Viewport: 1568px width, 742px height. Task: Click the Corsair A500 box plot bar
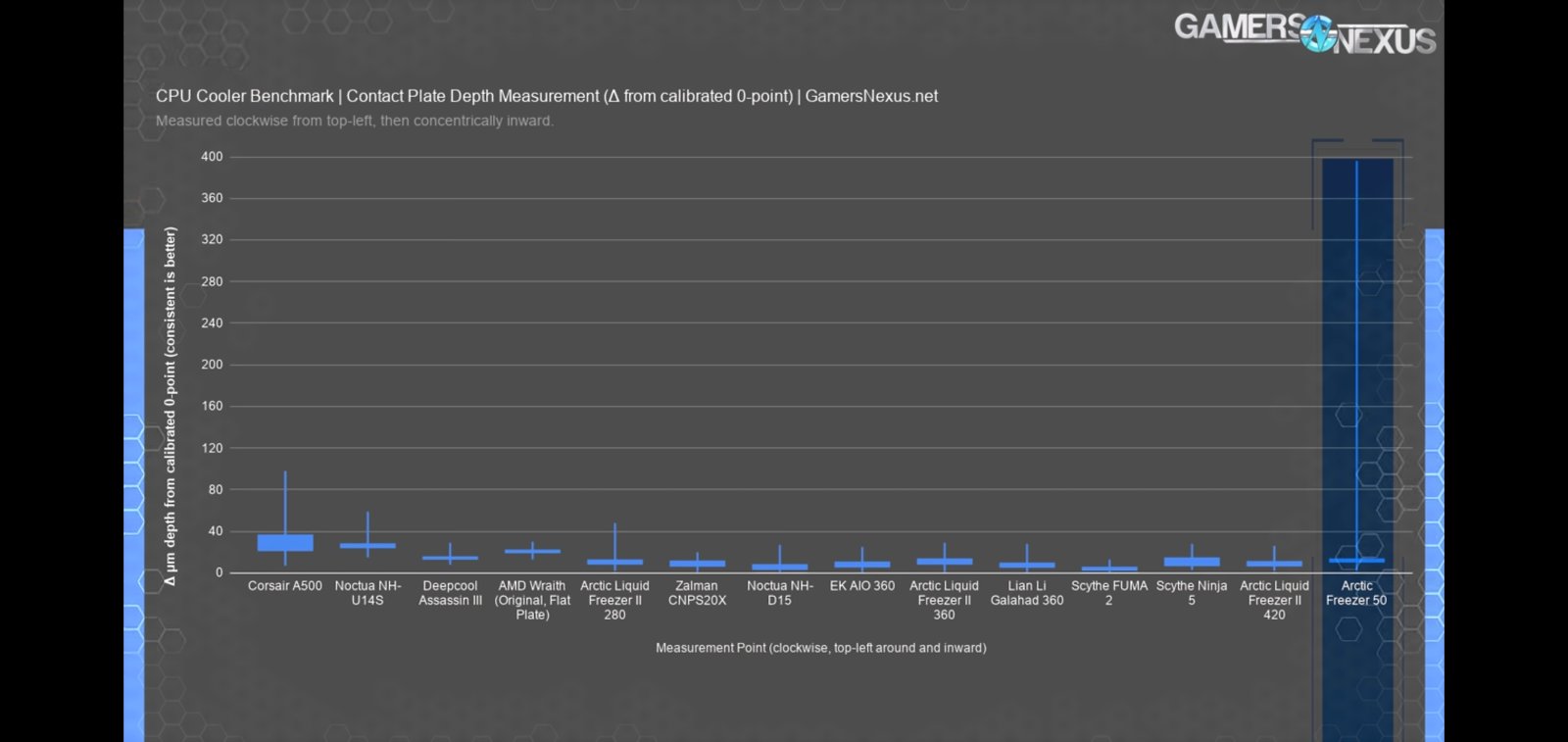tap(285, 543)
